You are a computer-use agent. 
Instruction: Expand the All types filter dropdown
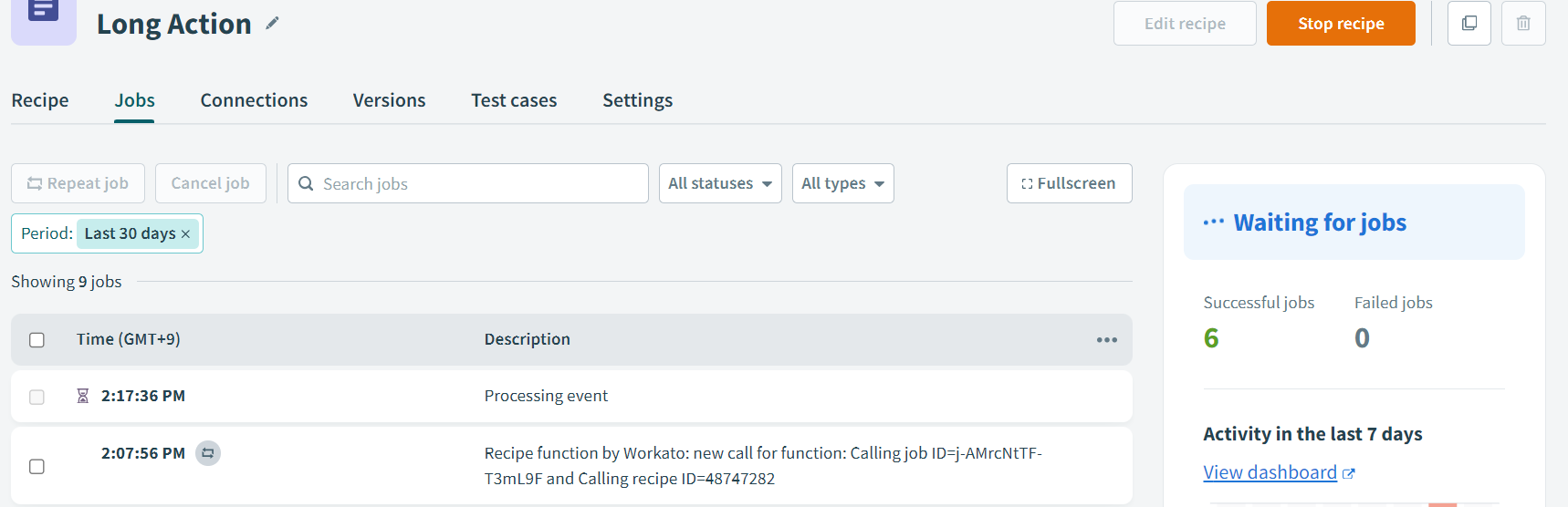click(x=842, y=183)
